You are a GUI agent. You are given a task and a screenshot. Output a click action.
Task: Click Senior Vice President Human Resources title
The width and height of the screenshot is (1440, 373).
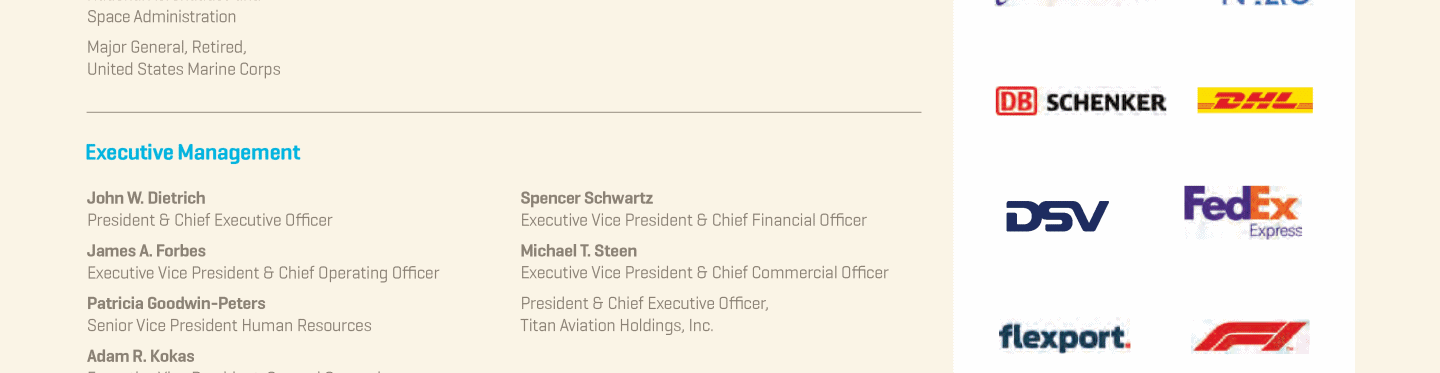(229, 326)
